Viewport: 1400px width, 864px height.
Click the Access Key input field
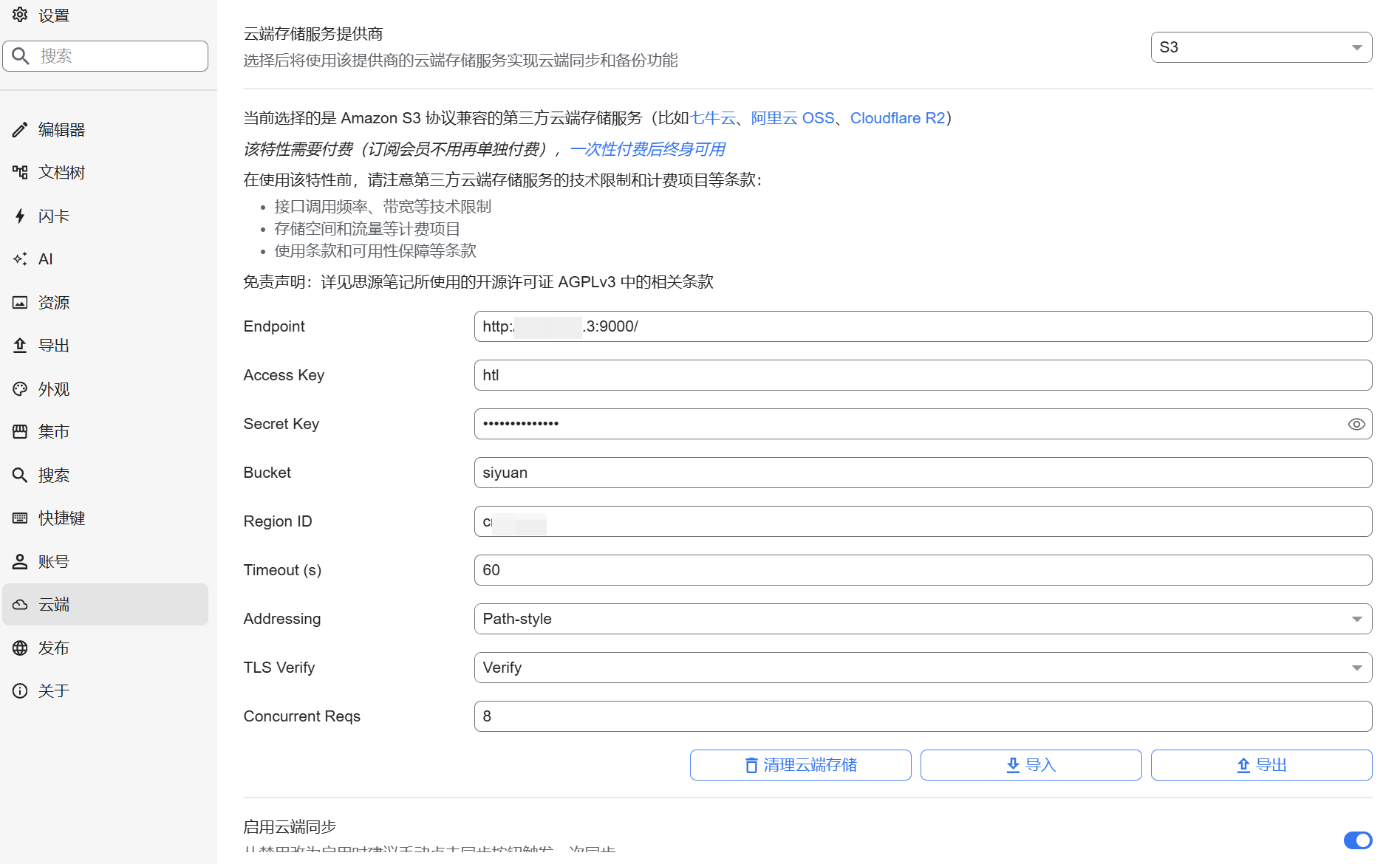[923, 375]
